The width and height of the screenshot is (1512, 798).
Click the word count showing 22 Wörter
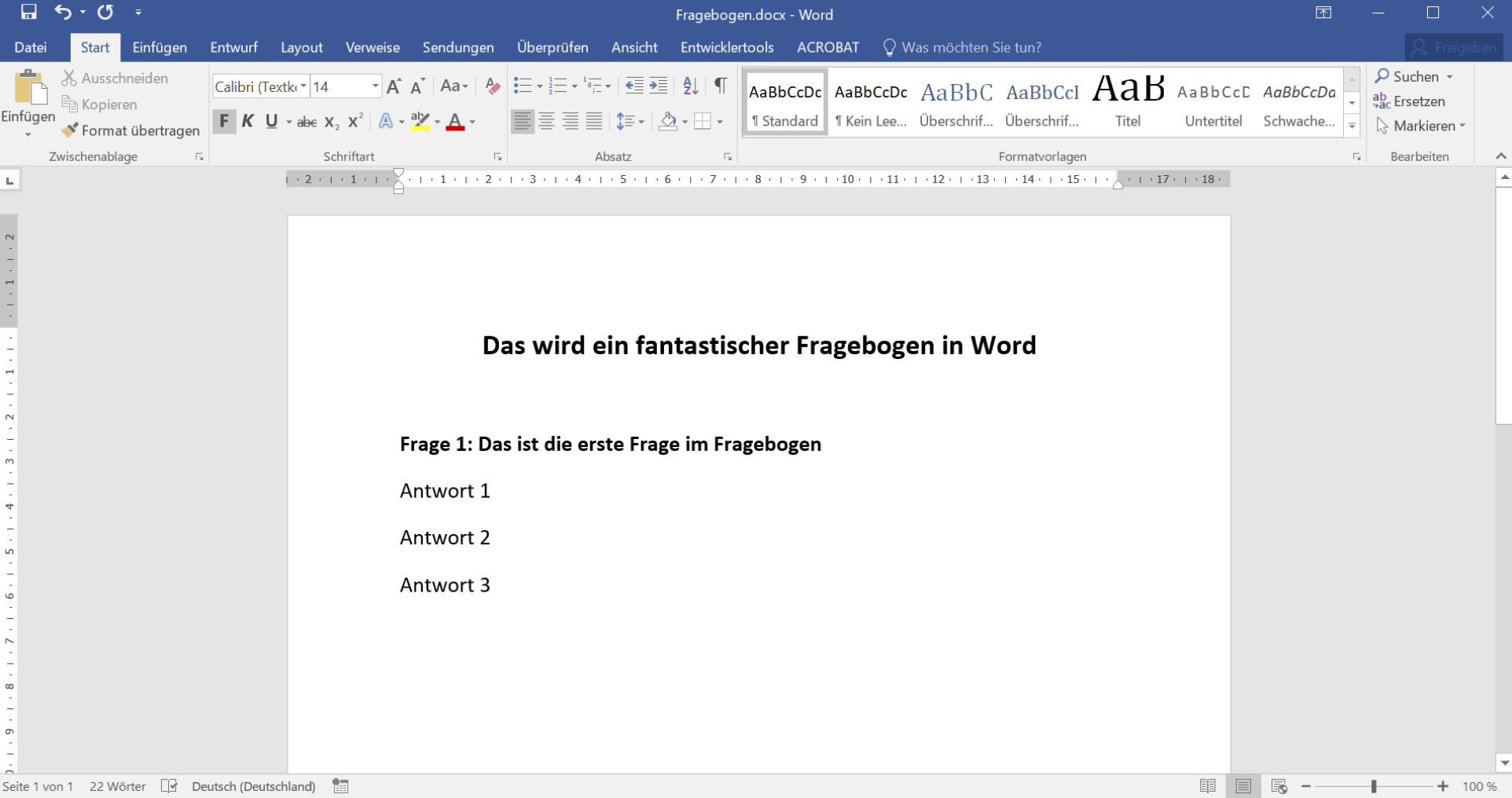(116, 786)
